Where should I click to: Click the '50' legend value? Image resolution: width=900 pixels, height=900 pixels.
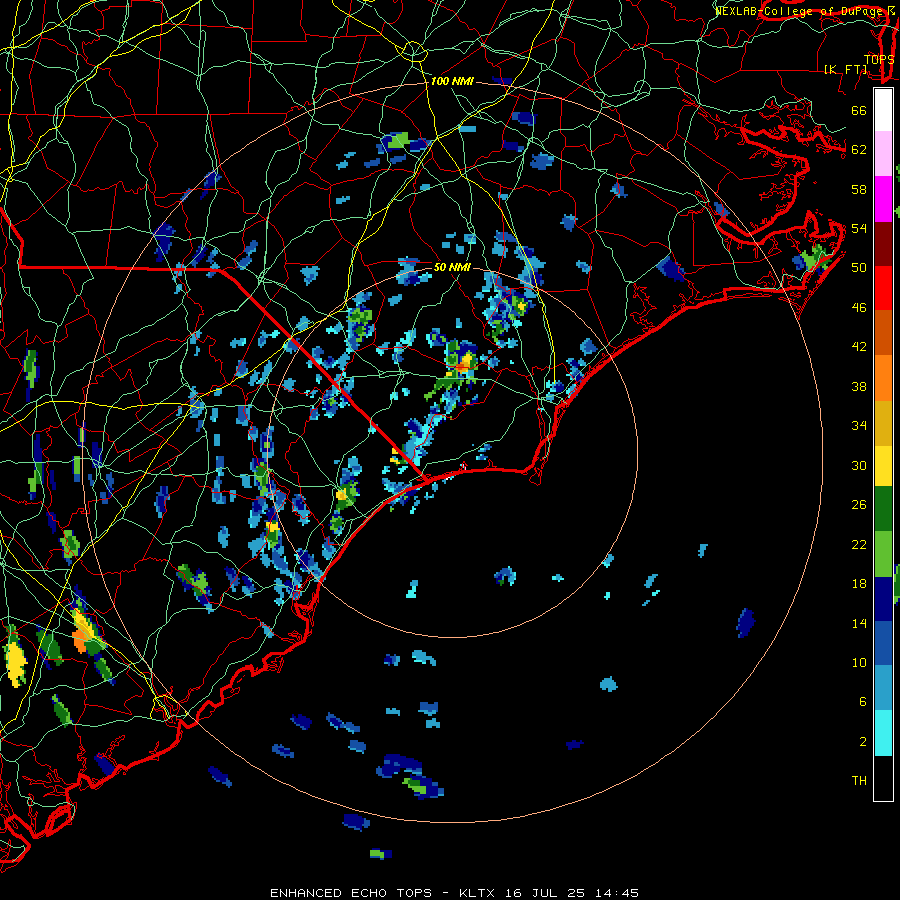click(859, 268)
